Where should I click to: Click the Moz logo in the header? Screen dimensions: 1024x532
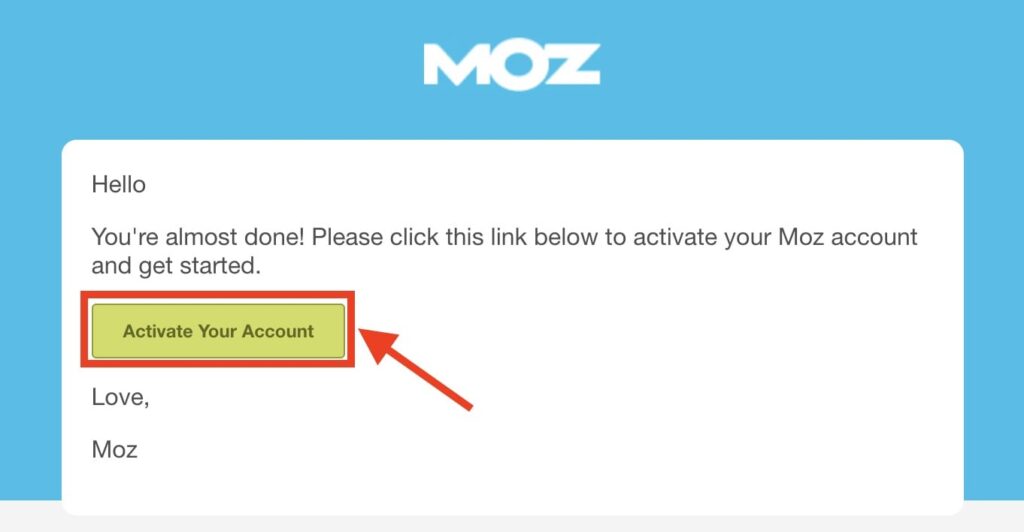[x=511, y=66]
